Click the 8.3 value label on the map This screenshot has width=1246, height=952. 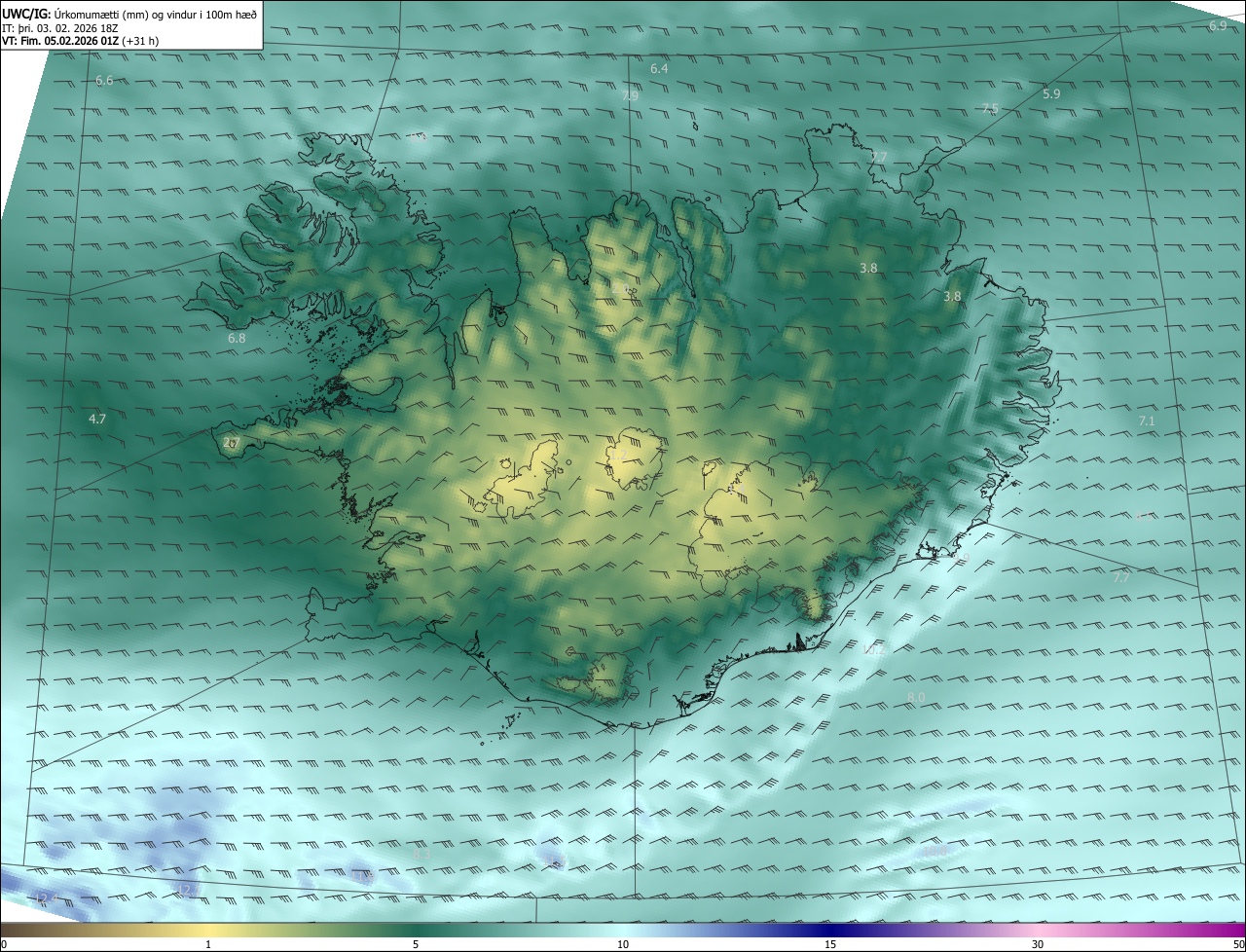pos(421,854)
